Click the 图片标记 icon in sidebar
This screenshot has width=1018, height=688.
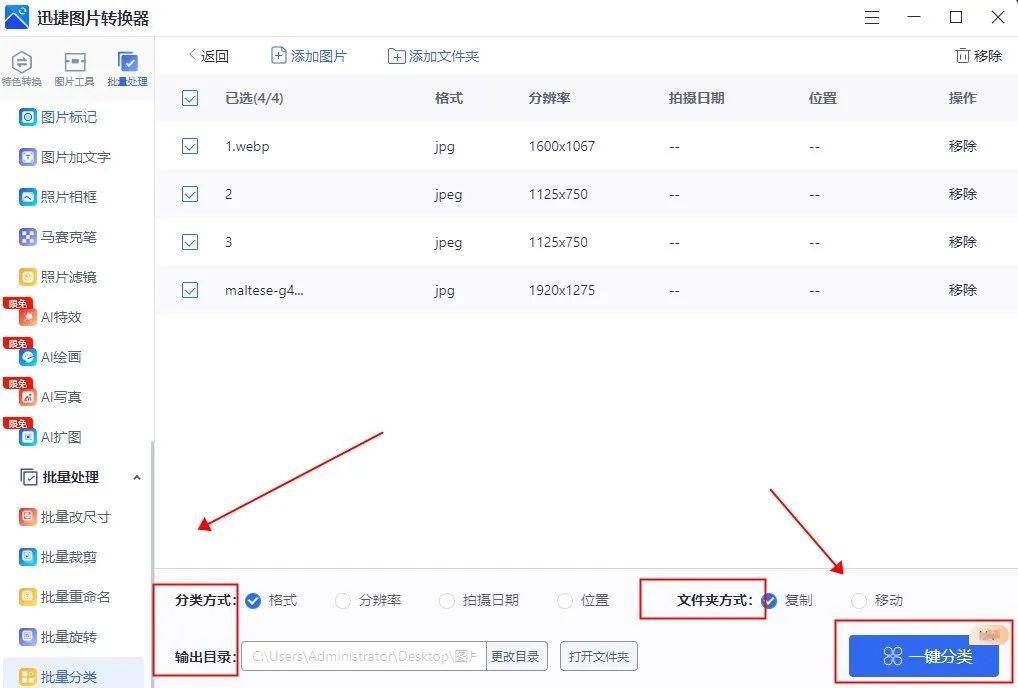pyautogui.click(x=28, y=117)
